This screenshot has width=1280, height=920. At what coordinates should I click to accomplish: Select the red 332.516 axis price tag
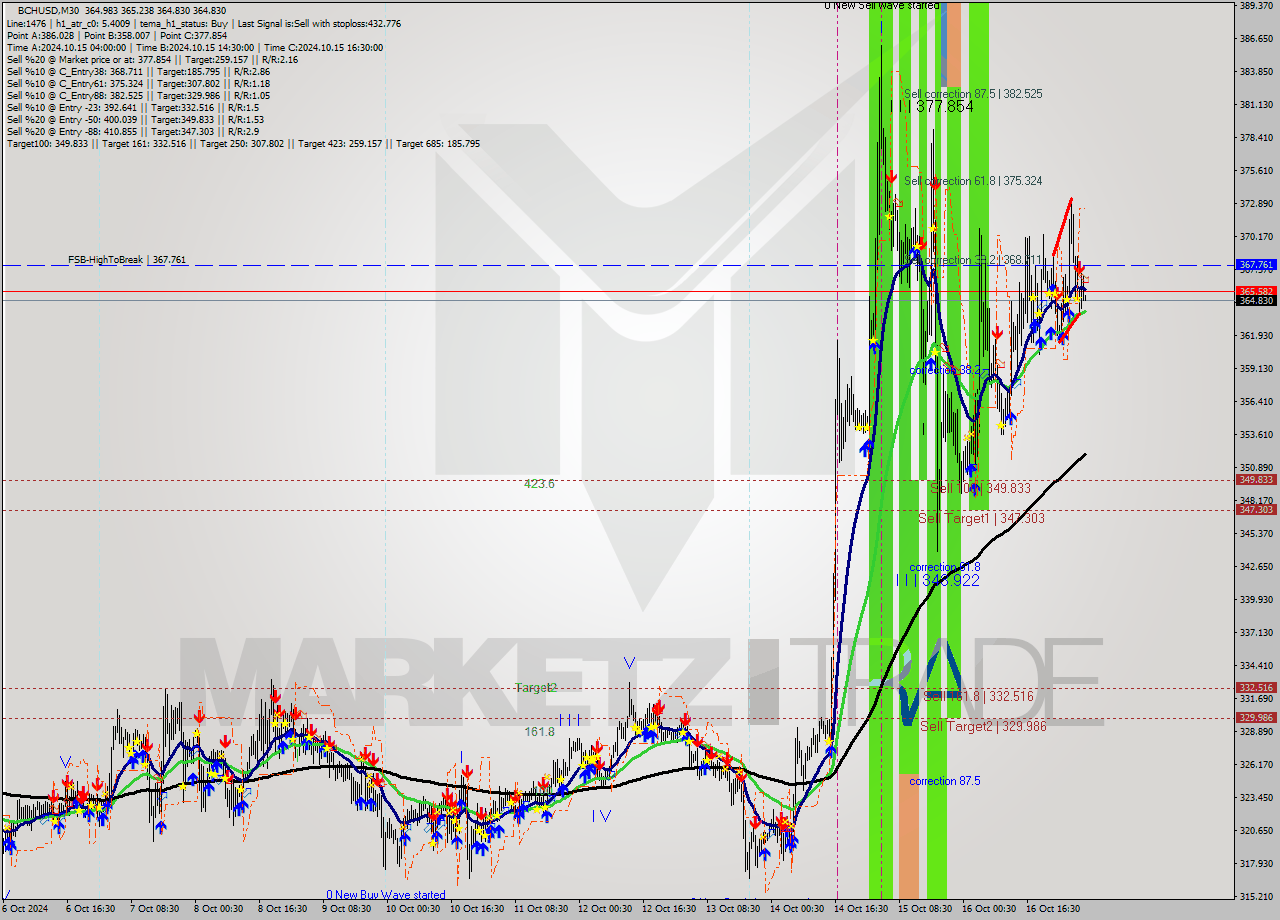pyautogui.click(x=1256, y=688)
